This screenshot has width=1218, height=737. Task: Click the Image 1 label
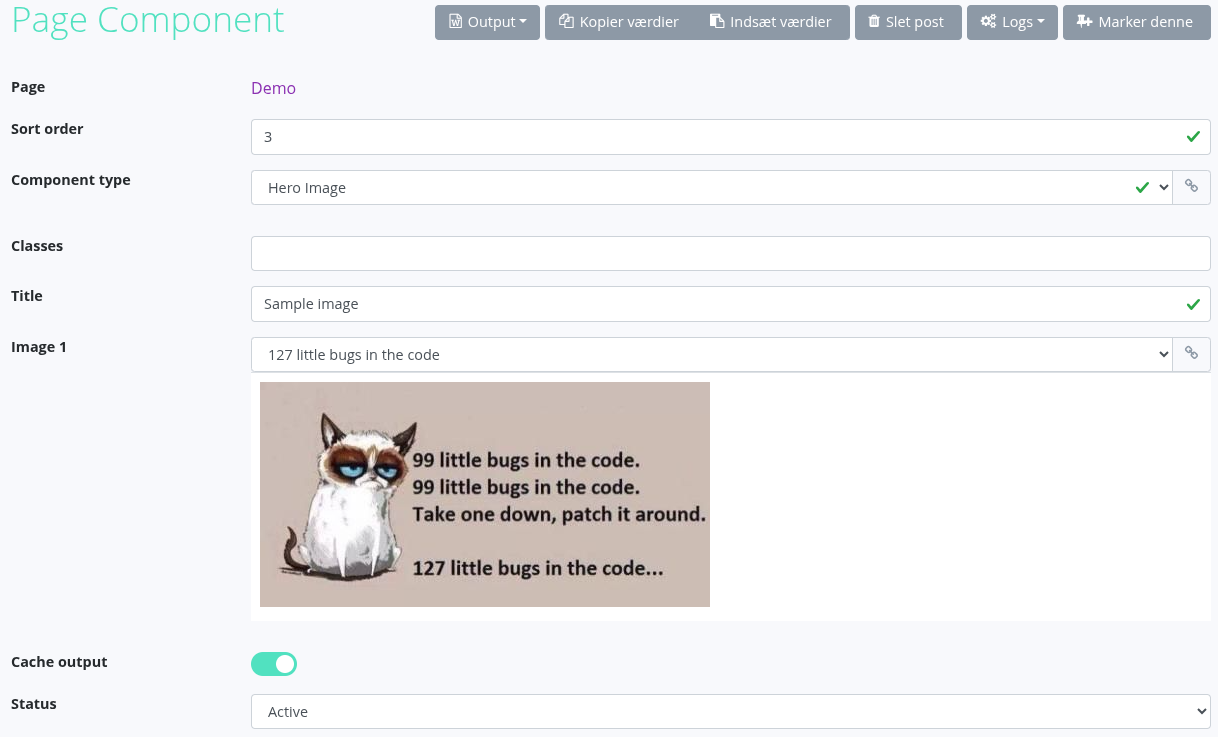39,347
